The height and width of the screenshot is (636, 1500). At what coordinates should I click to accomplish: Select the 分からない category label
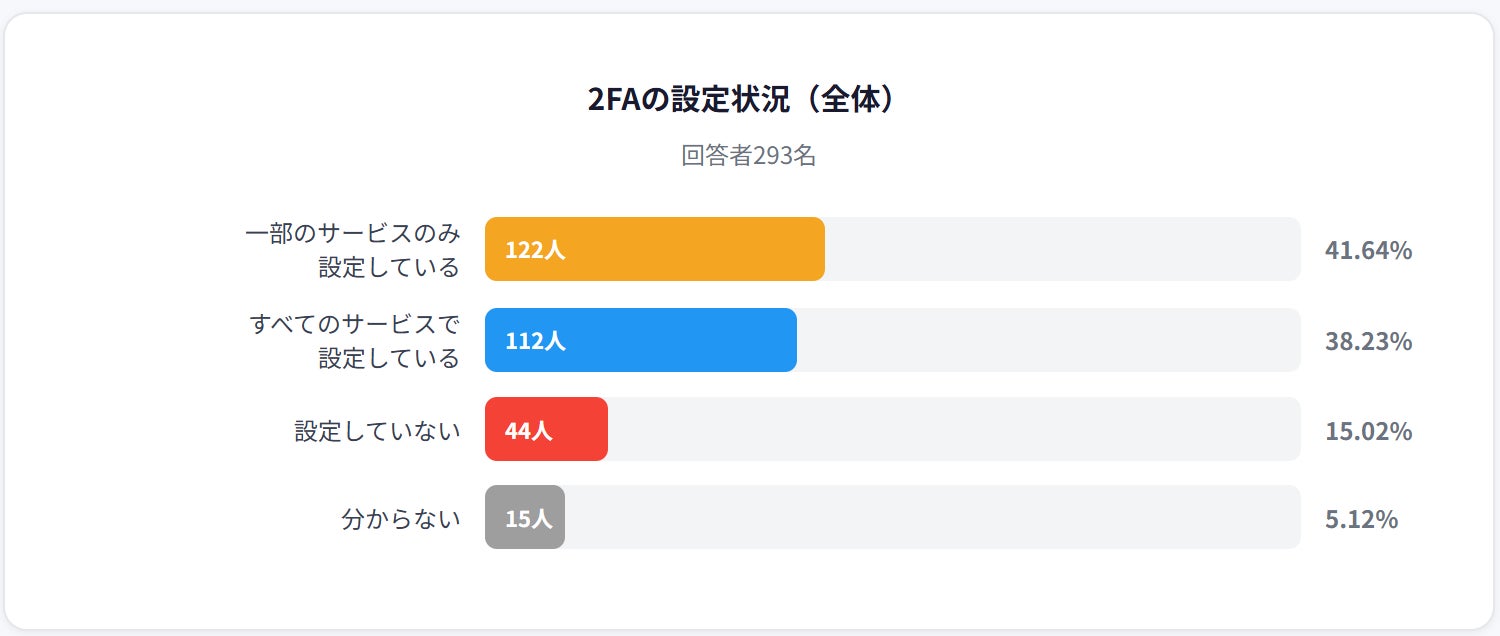point(401,519)
